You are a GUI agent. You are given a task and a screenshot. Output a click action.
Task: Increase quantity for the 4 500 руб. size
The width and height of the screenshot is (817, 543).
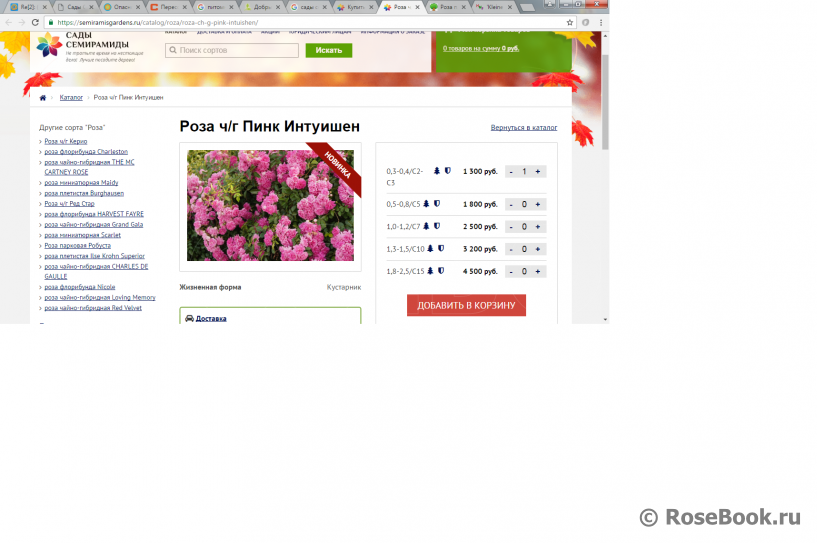point(538,272)
